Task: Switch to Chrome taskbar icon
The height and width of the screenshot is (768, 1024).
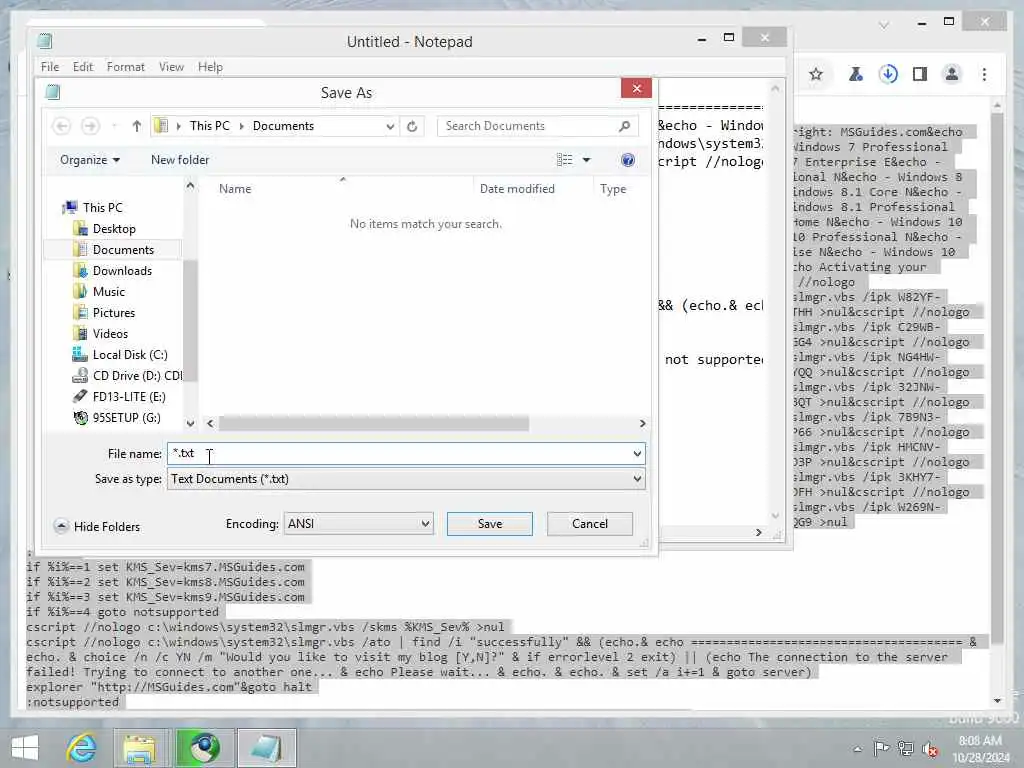Action: [204, 748]
